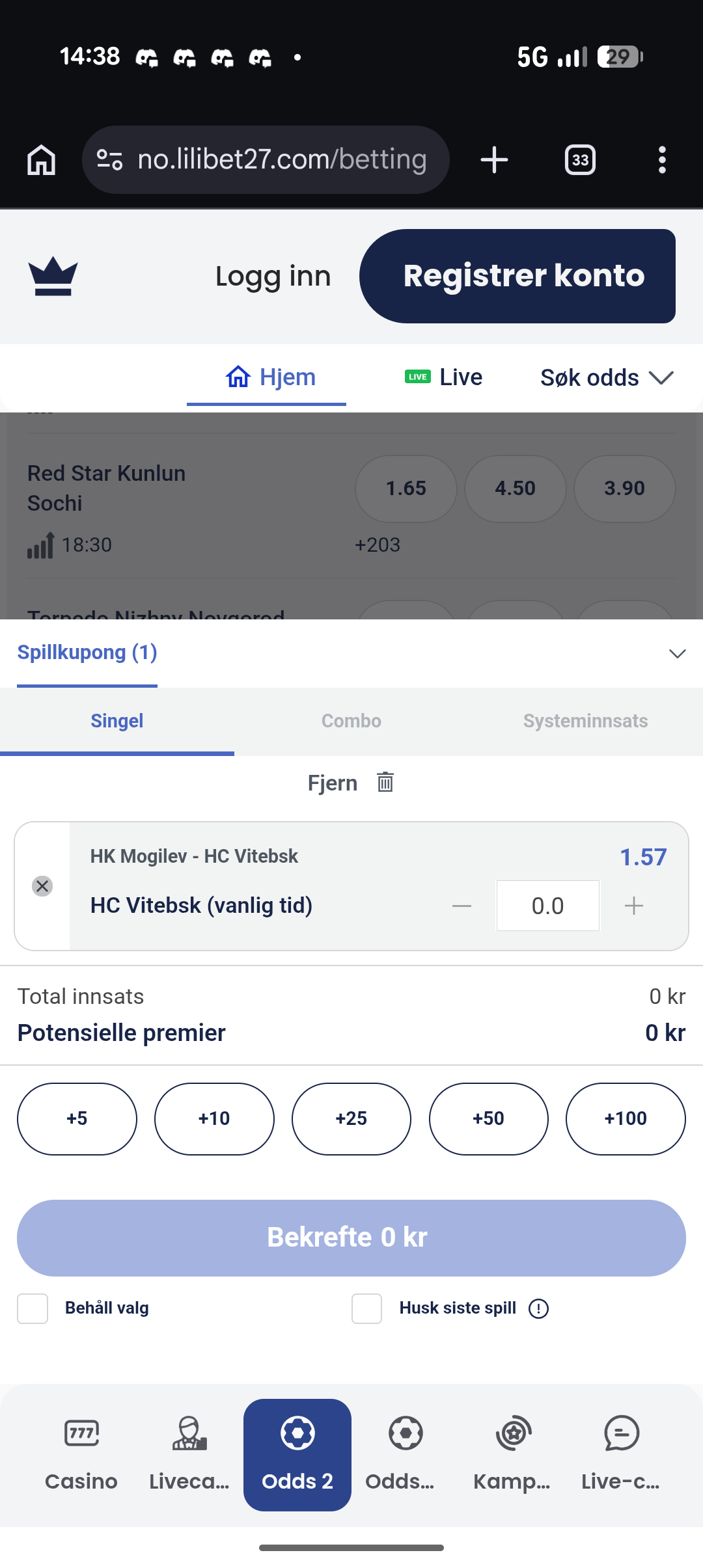Expand the Søk odds dropdown
This screenshot has width=703, height=1568.
[x=607, y=377]
